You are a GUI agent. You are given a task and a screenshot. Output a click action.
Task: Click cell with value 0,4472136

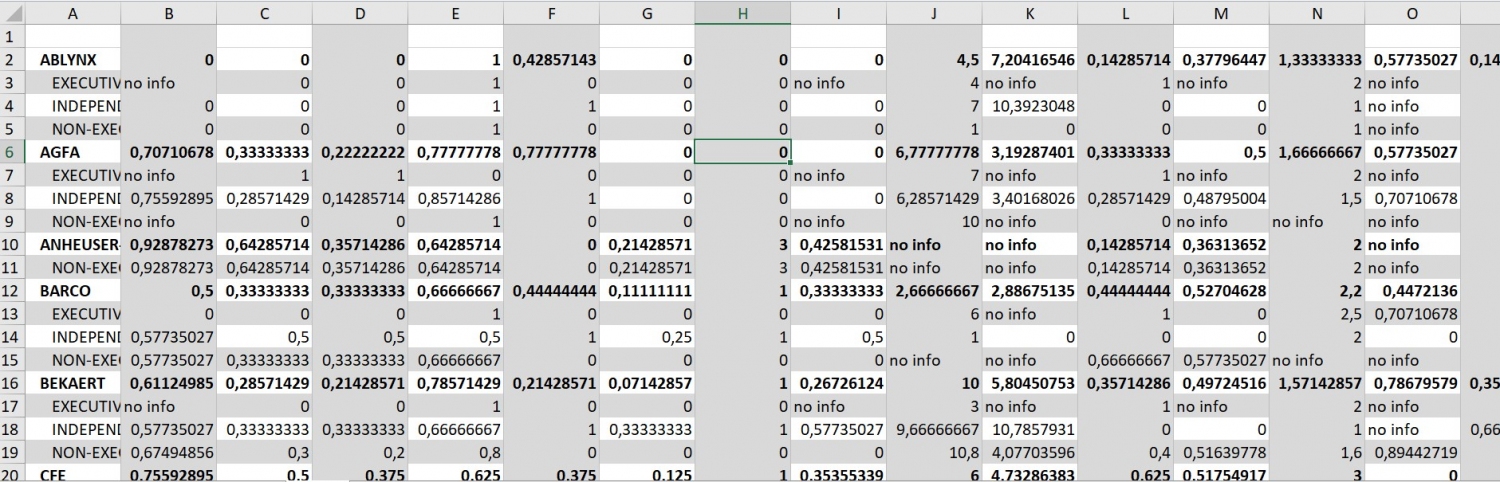tap(1412, 290)
